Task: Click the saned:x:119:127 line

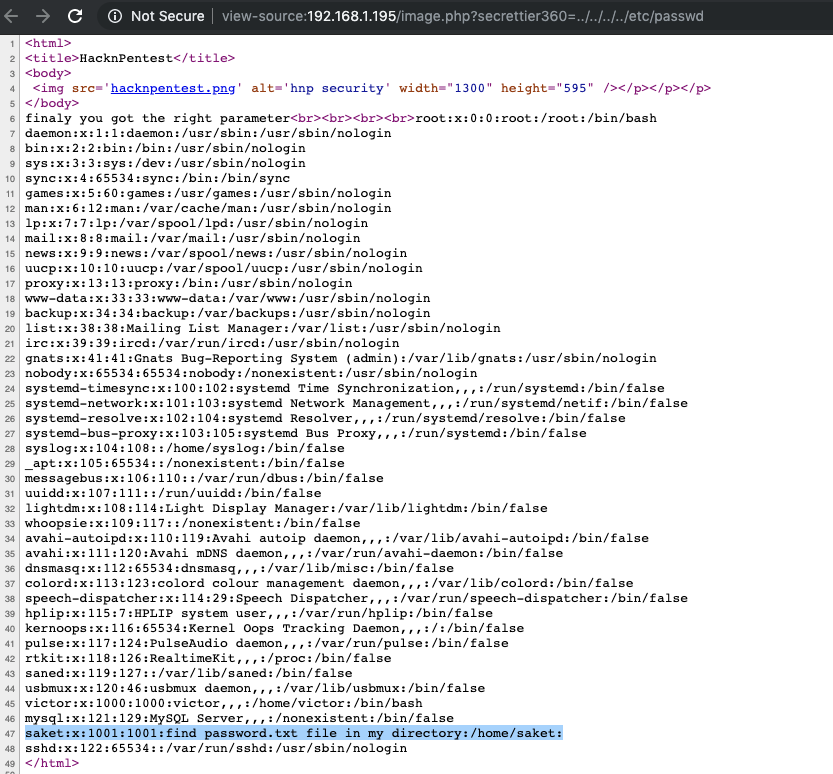Action: tap(189, 673)
